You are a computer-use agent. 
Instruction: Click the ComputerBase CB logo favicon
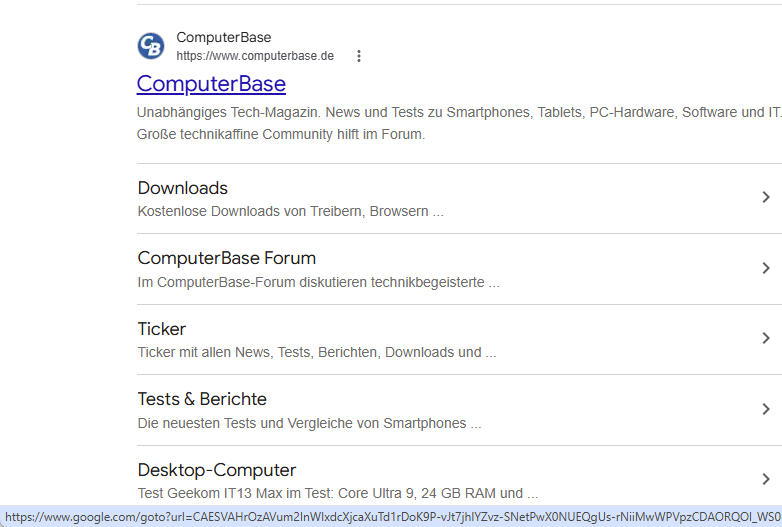[151, 46]
